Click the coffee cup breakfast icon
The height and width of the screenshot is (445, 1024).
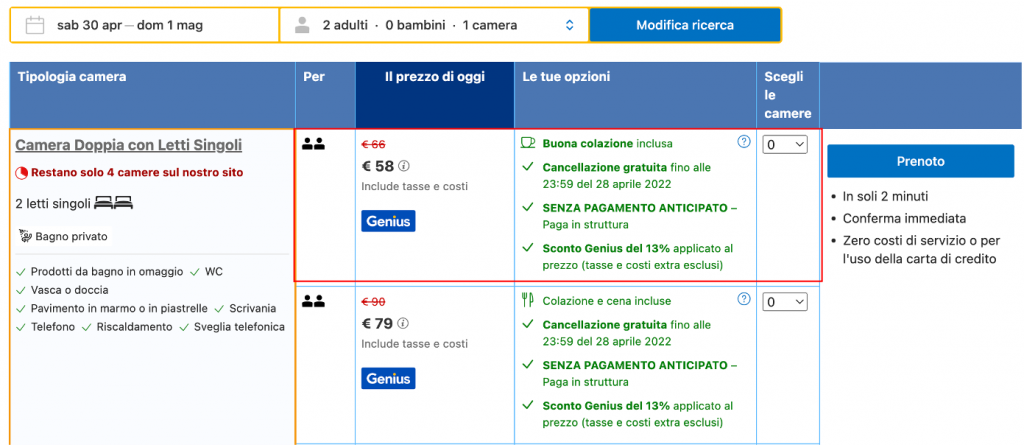[x=529, y=143]
